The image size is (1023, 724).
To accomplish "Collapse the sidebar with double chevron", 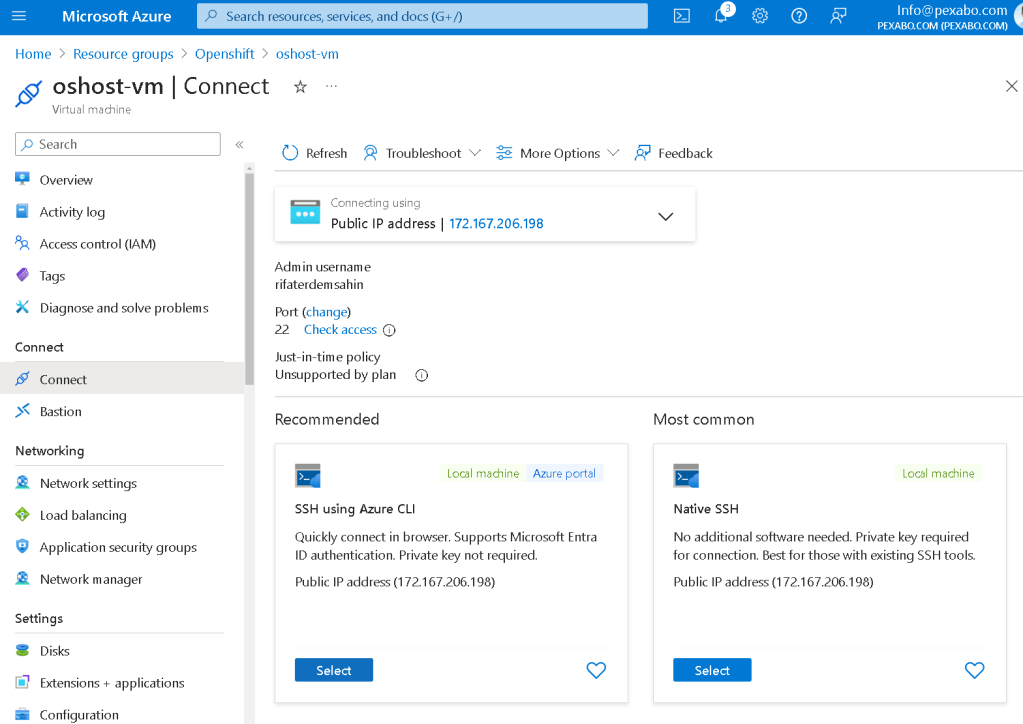I will pyautogui.click(x=239, y=144).
